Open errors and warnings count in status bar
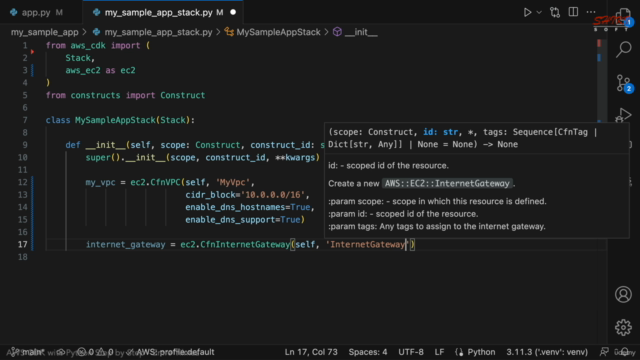Image resolution: width=640 pixels, height=360 pixels. [x=95, y=352]
